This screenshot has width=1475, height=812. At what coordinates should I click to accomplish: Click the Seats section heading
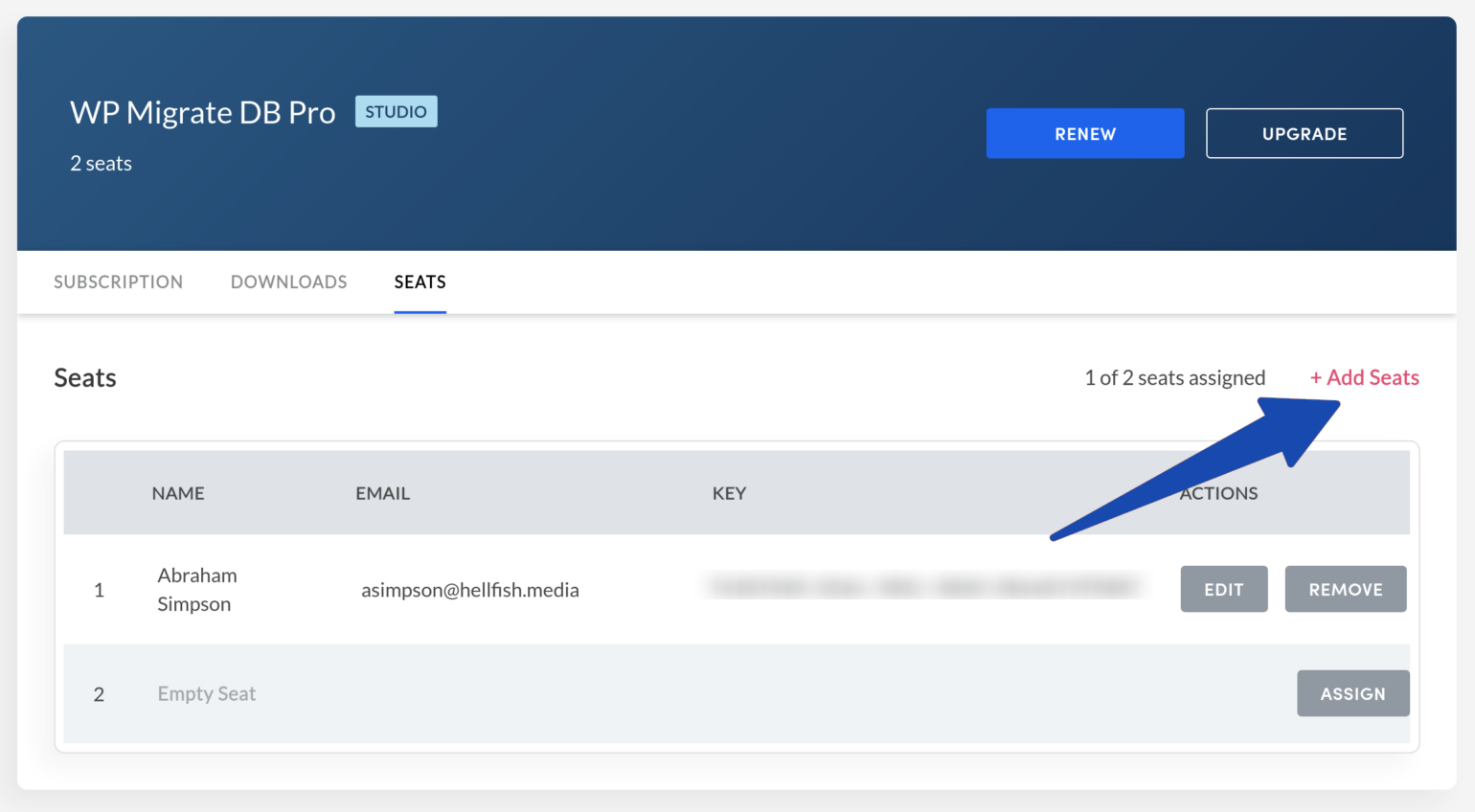84,377
